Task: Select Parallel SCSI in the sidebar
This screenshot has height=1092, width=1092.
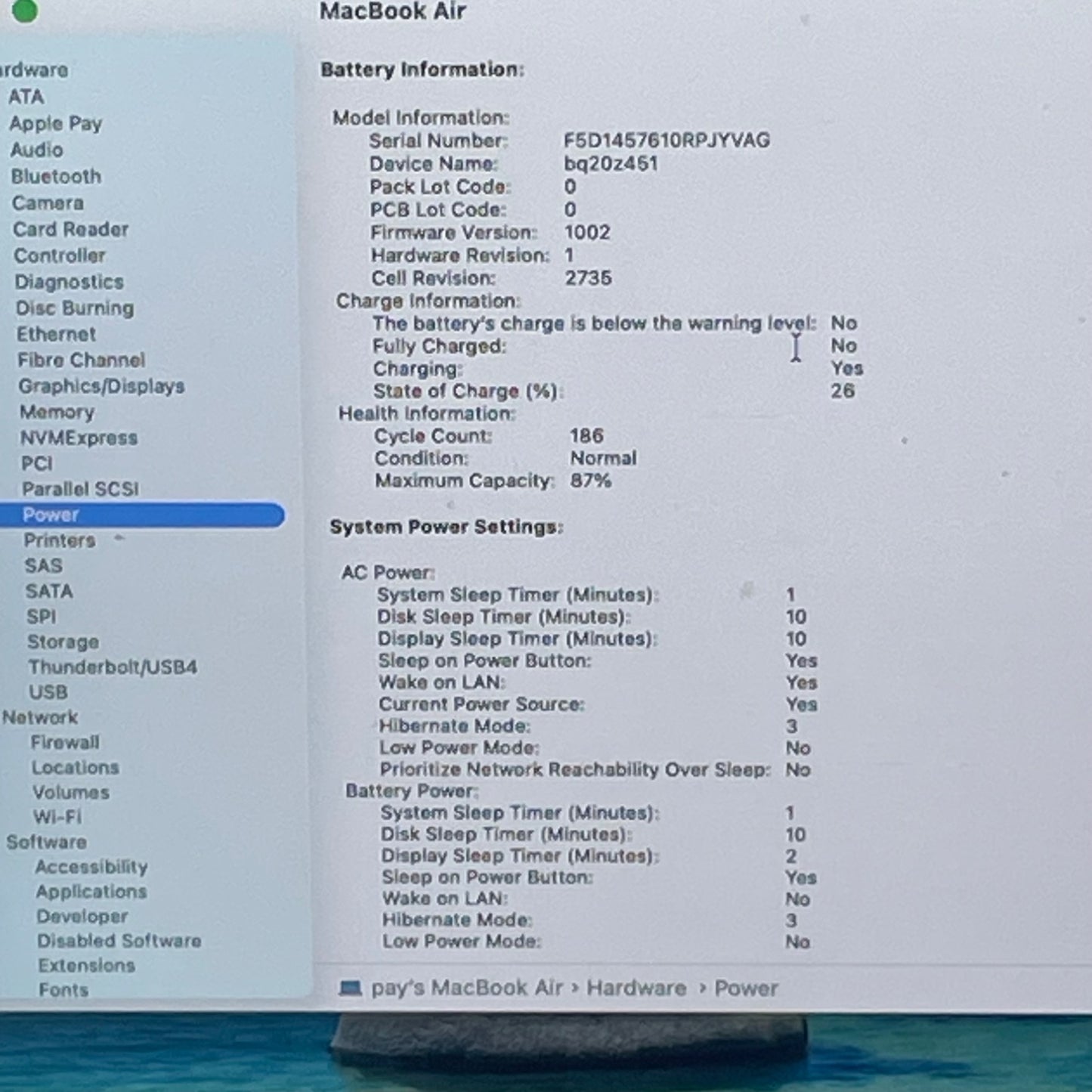Action: [81, 489]
